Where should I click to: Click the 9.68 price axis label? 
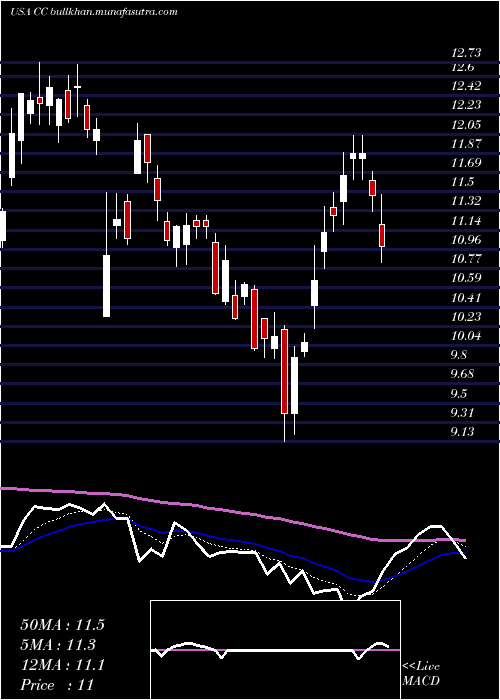coord(462,374)
